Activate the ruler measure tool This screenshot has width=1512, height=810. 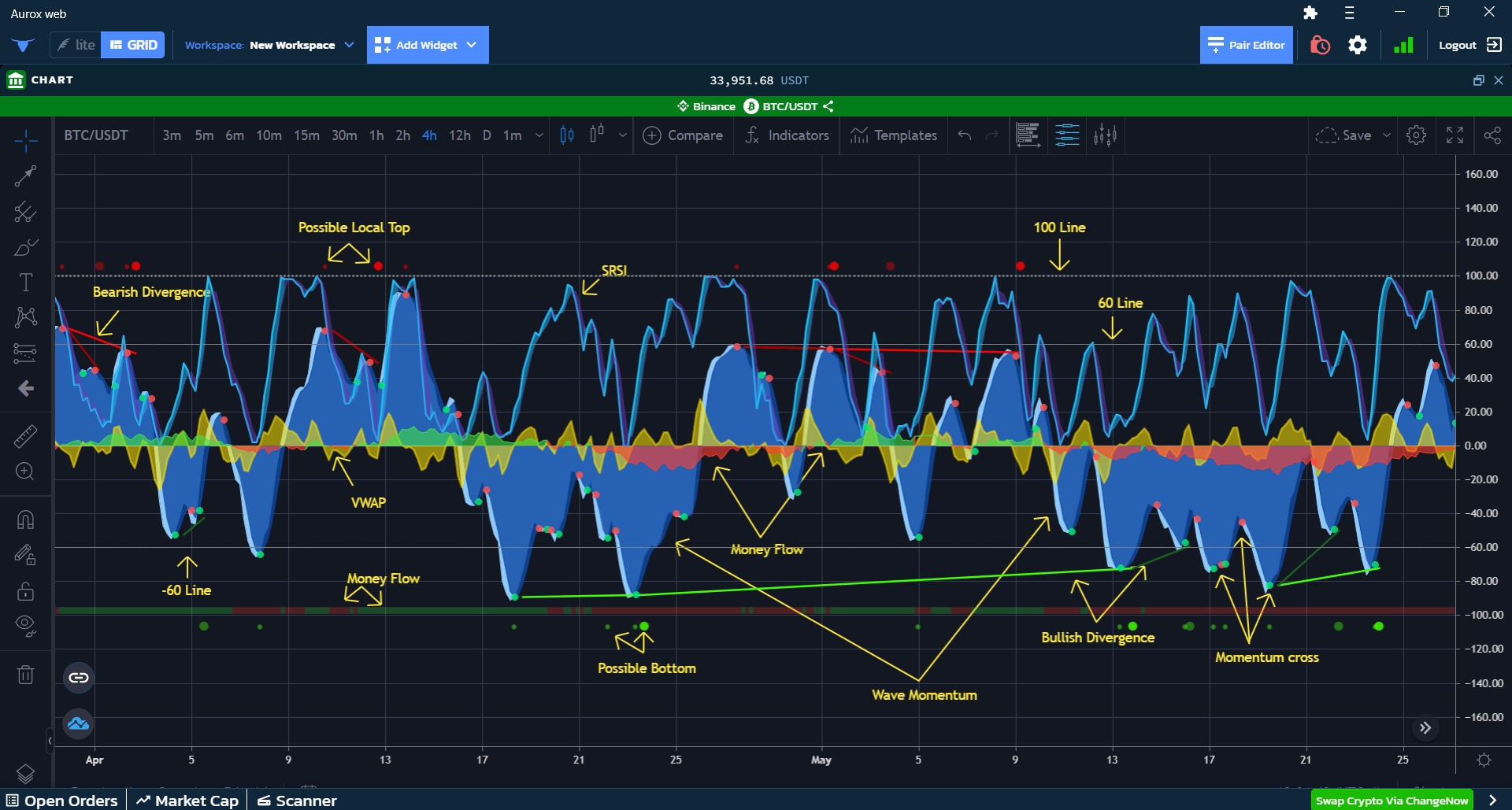point(25,435)
